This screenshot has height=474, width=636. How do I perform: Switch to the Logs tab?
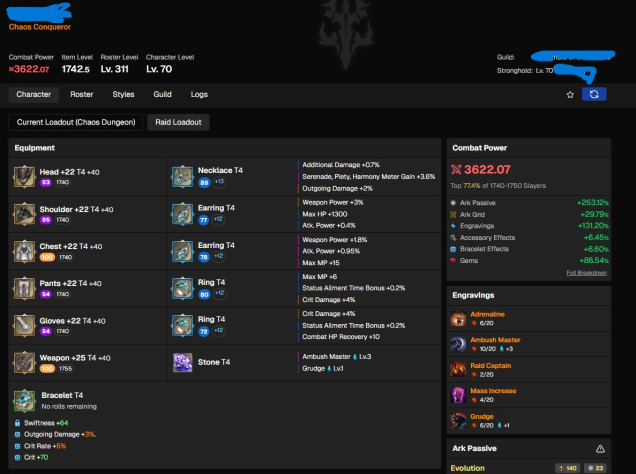click(x=199, y=94)
